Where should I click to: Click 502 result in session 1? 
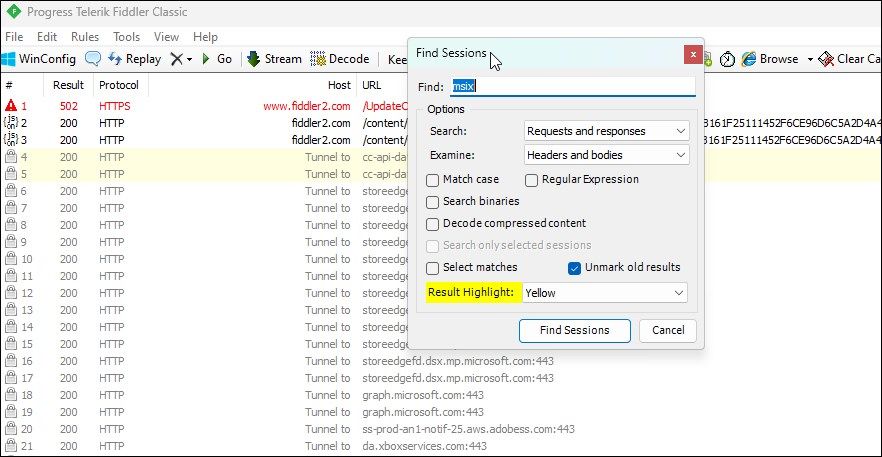69,106
